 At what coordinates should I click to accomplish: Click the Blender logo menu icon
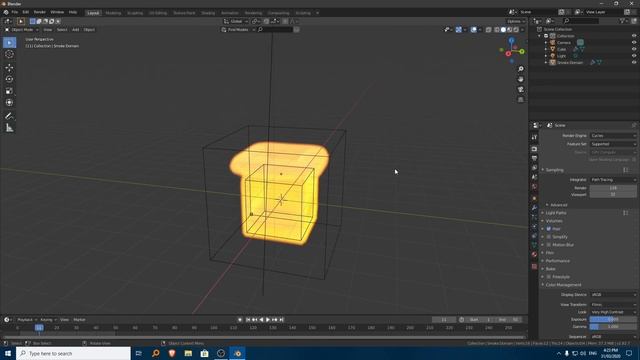pyautogui.click(x=6, y=12)
